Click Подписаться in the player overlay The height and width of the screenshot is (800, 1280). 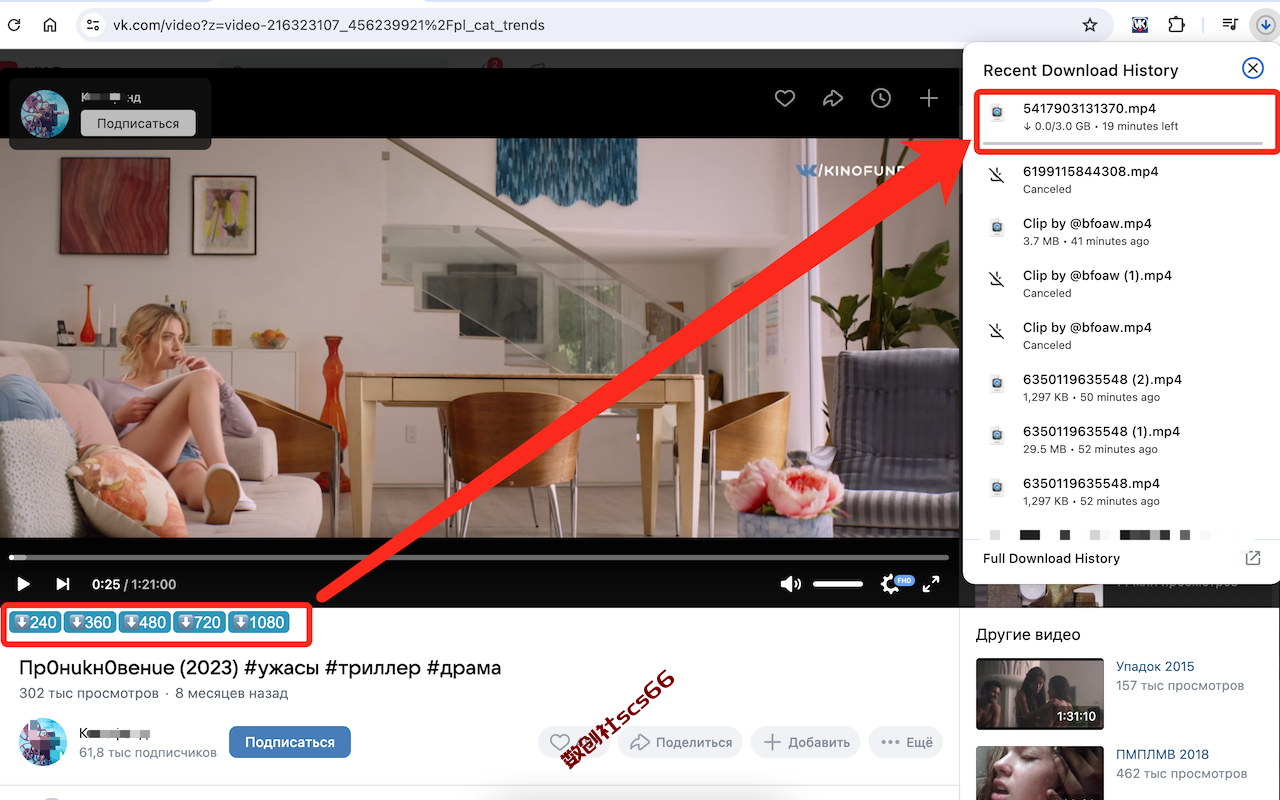tap(138, 123)
